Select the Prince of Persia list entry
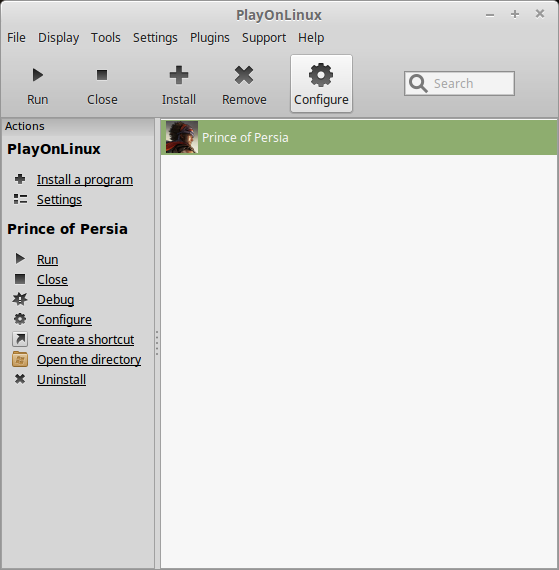559x570 pixels. [x=359, y=137]
